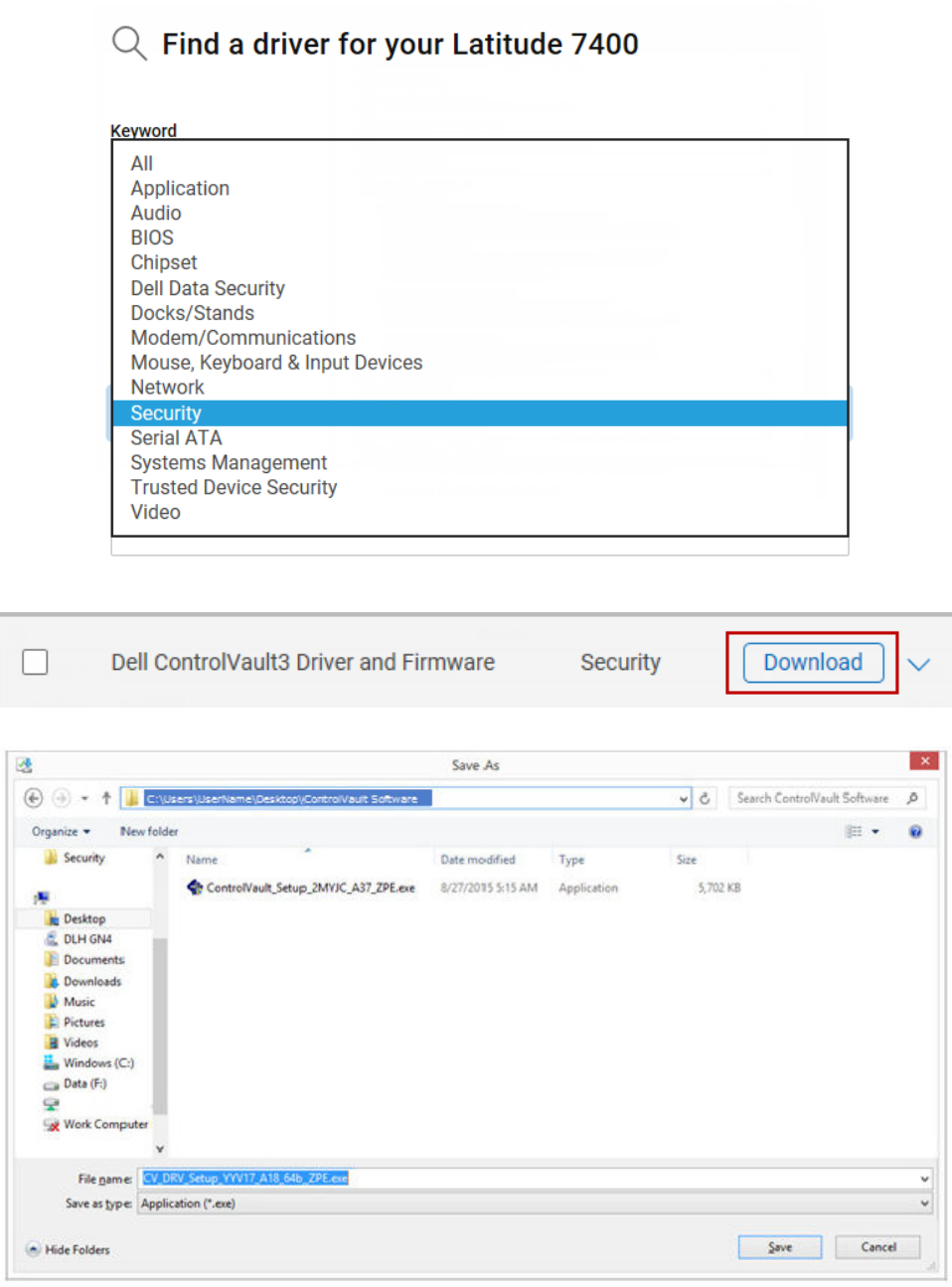952x1287 pixels.
Task: Click the Dell ControlVault3 Driver and Firmware name
Action: (x=303, y=662)
